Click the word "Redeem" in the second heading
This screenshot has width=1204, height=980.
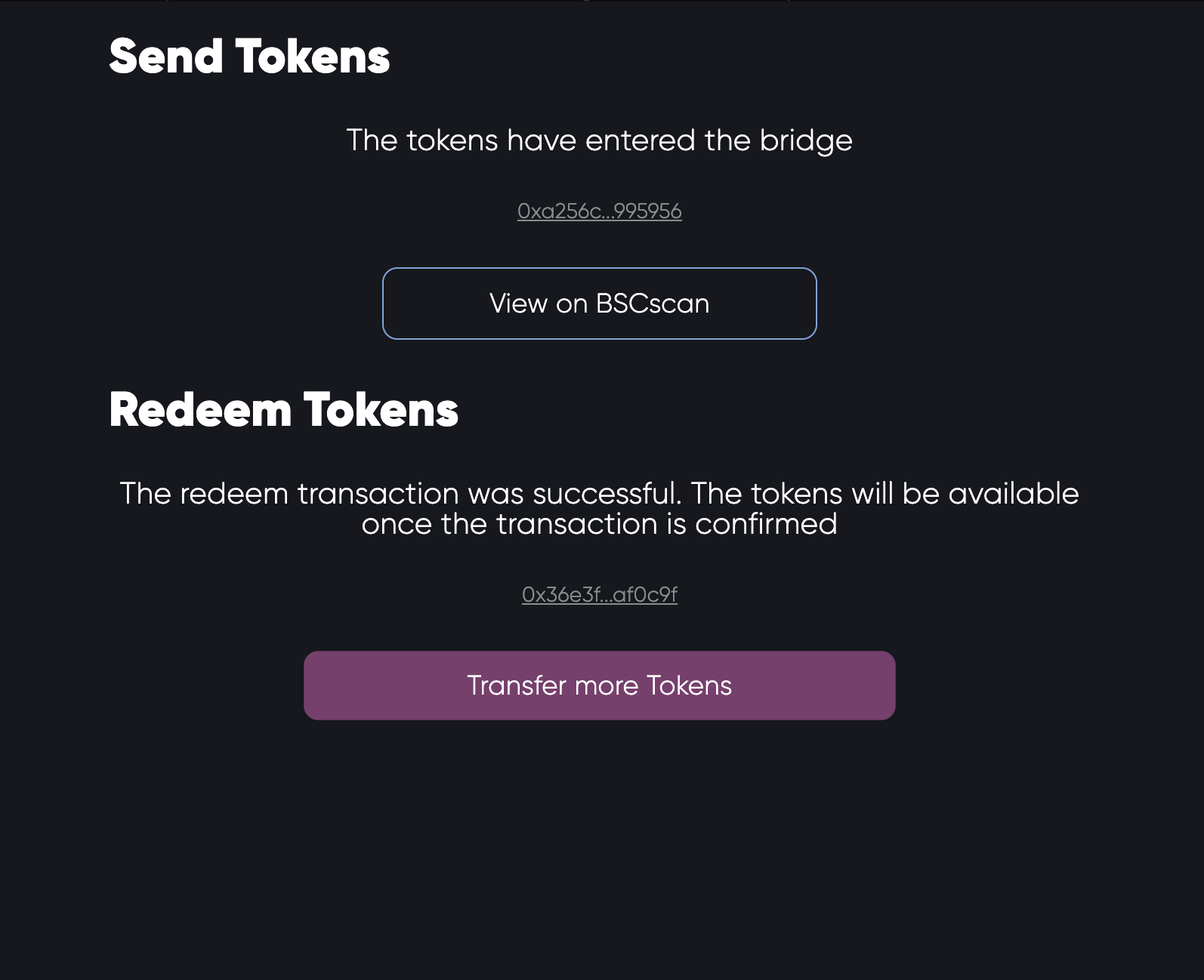point(200,411)
